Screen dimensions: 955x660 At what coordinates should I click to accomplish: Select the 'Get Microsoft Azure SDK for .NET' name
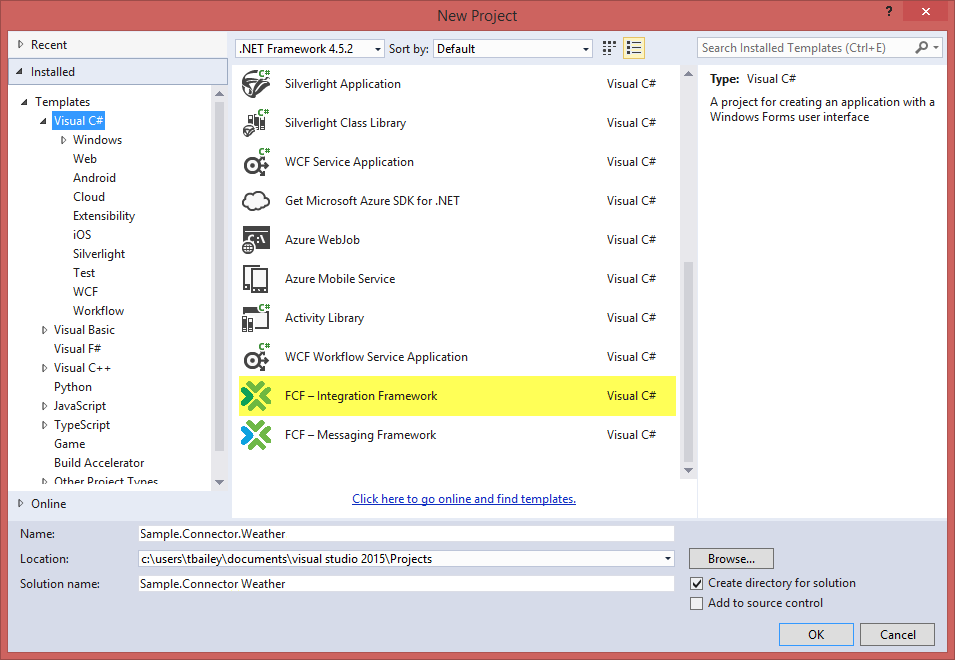(x=373, y=201)
